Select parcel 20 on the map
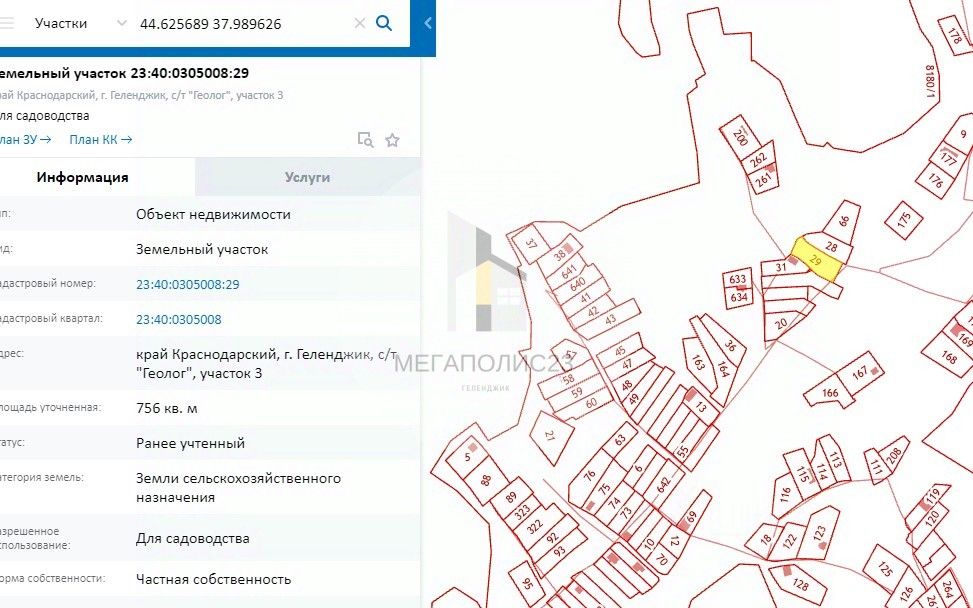Viewport: 973px width, 608px height. pos(782,323)
